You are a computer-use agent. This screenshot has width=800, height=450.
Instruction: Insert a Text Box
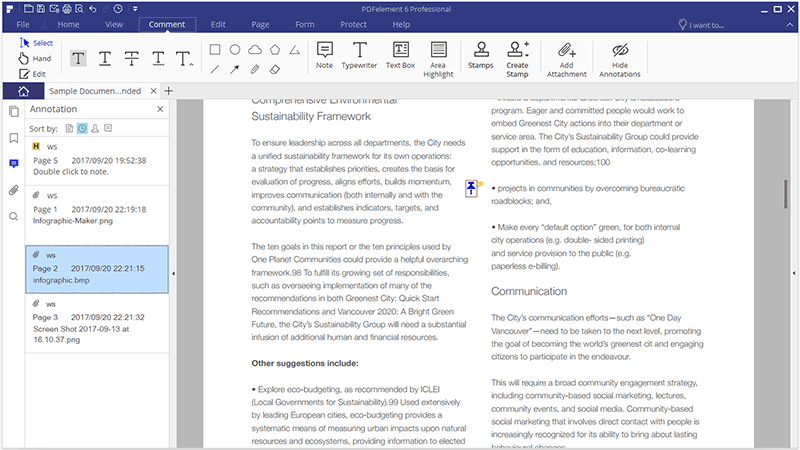401,55
